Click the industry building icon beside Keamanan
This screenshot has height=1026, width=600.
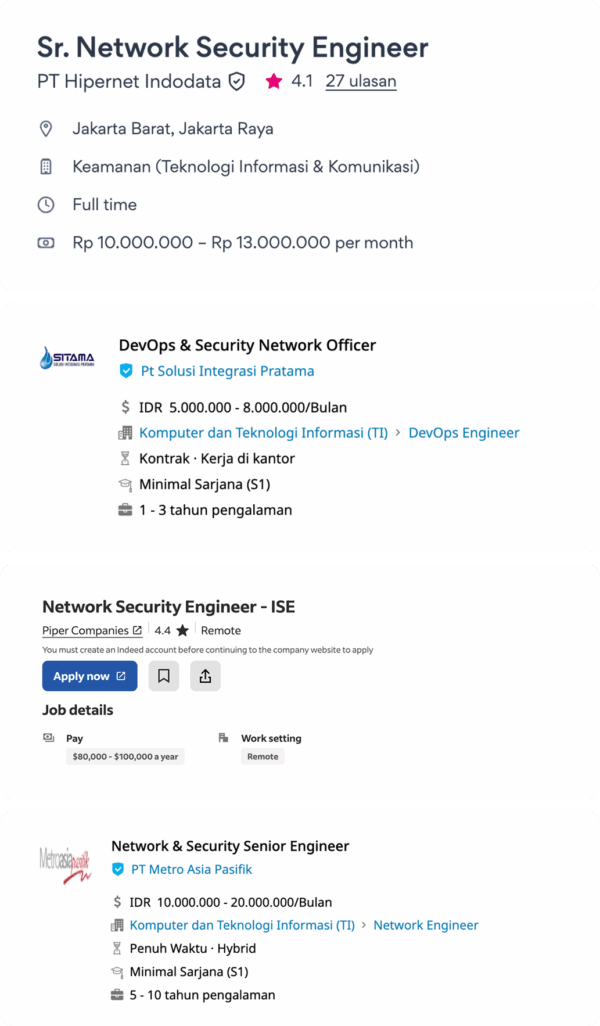46,166
